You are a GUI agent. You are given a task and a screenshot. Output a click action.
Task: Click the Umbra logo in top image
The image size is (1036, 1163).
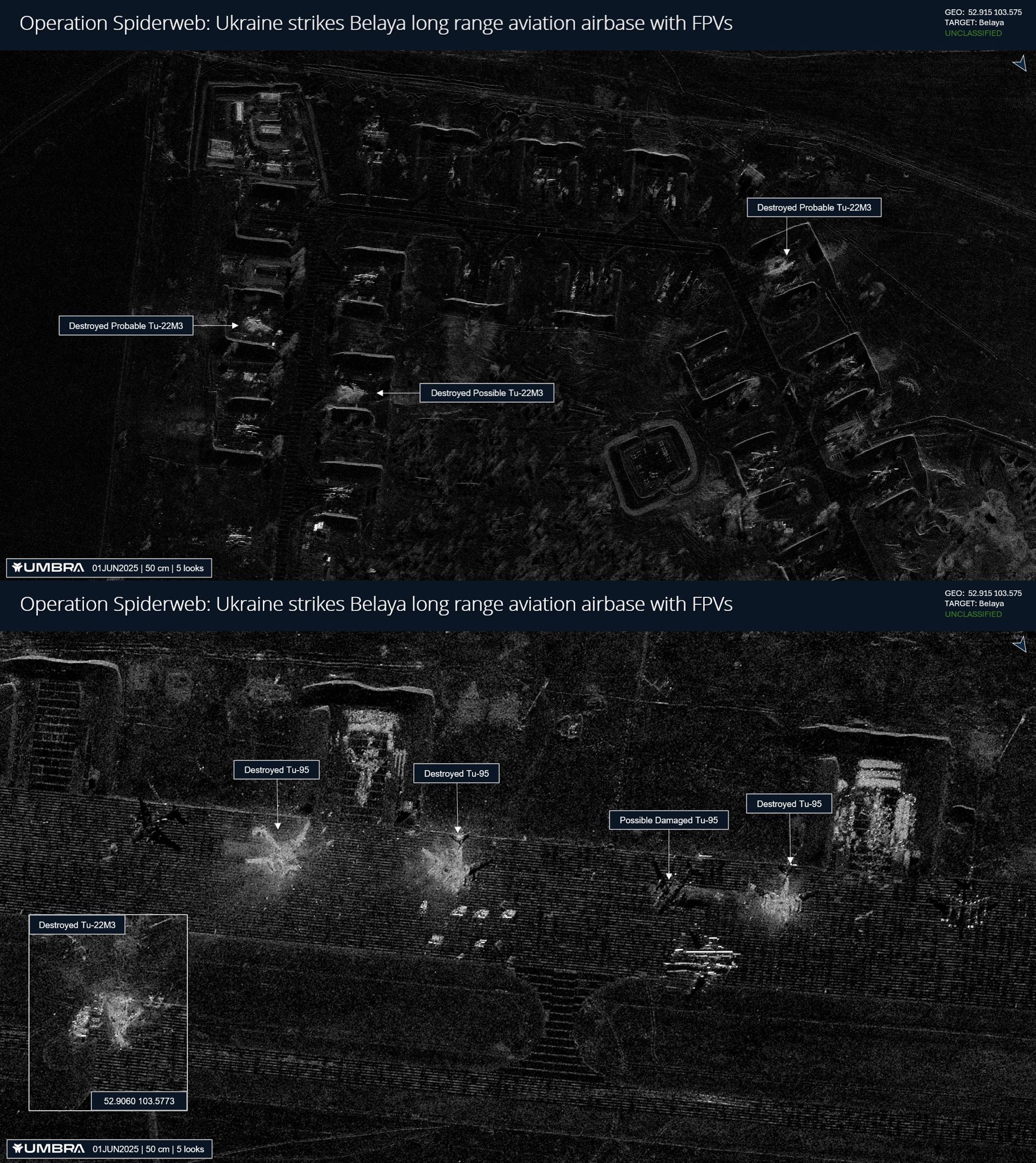(x=48, y=567)
